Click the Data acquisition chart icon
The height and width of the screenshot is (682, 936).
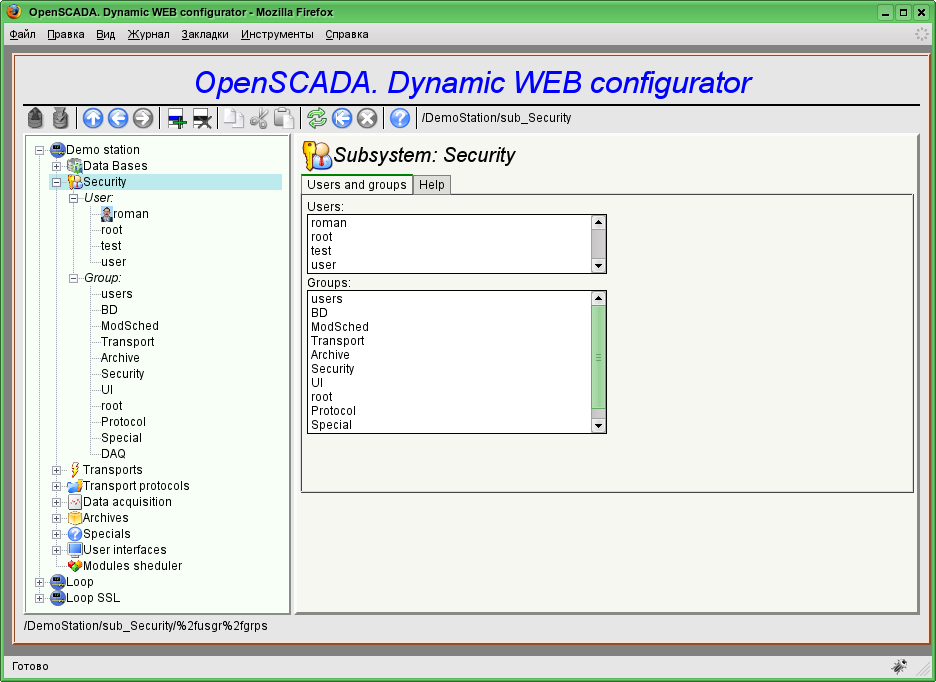pos(75,502)
